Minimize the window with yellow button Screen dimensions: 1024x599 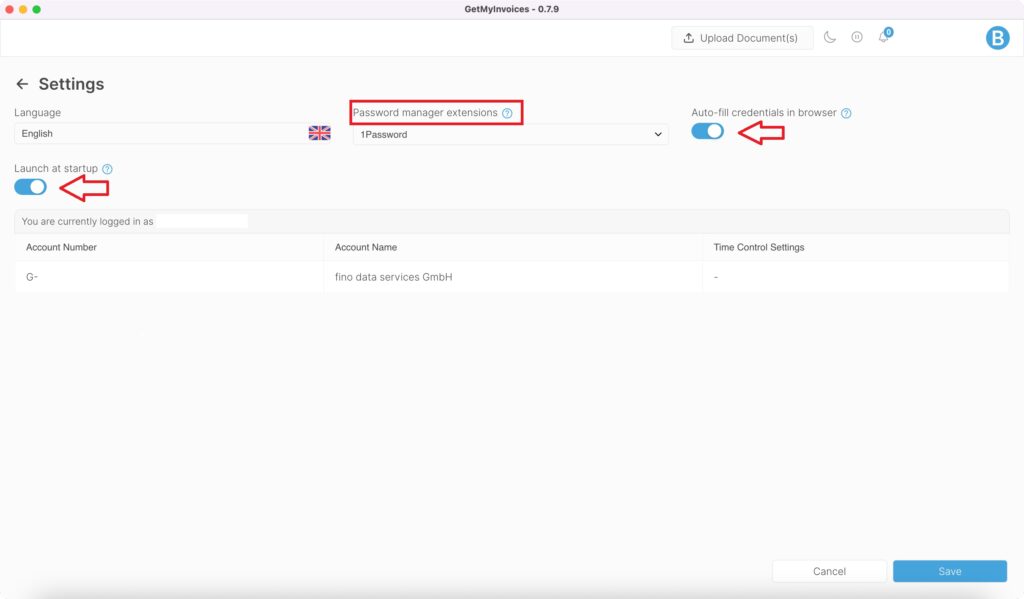23,9
